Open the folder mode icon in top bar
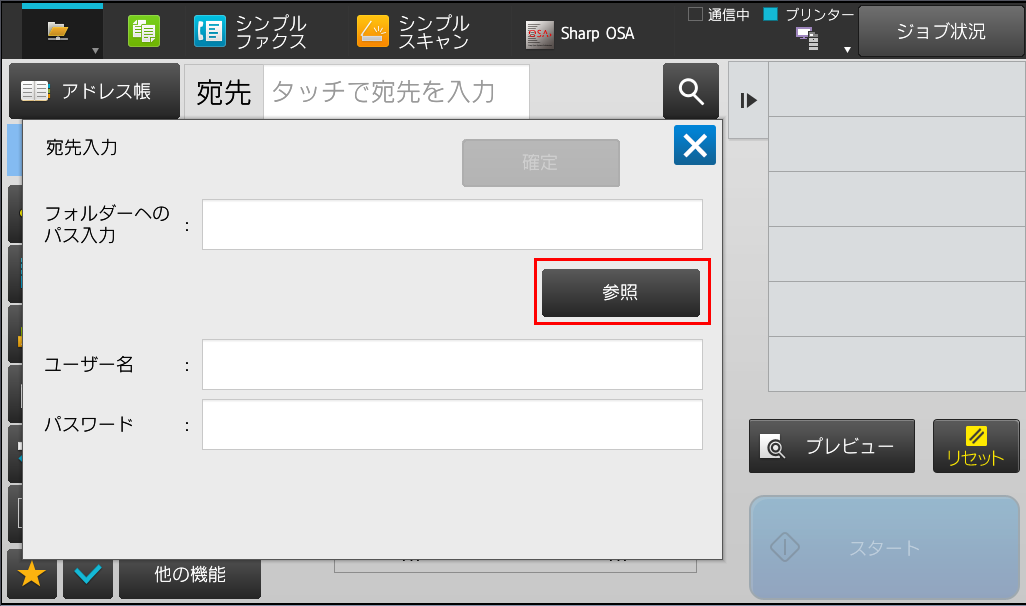 (58, 30)
